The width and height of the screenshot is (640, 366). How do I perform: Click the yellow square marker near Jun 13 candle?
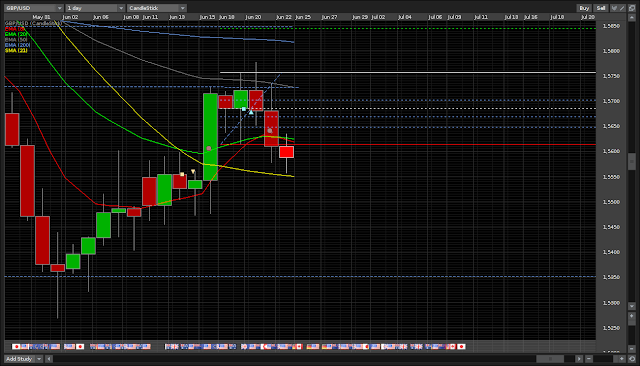click(x=182, y=174)
